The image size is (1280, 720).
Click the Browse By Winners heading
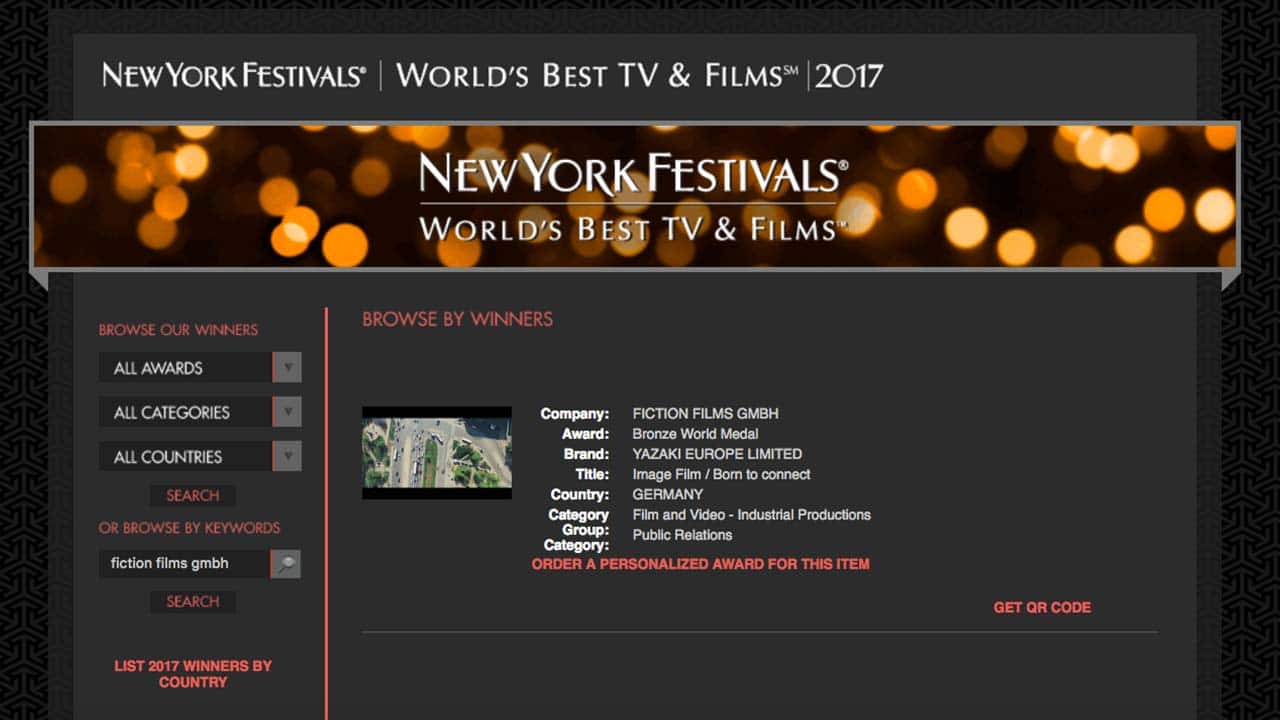[457, 319]
